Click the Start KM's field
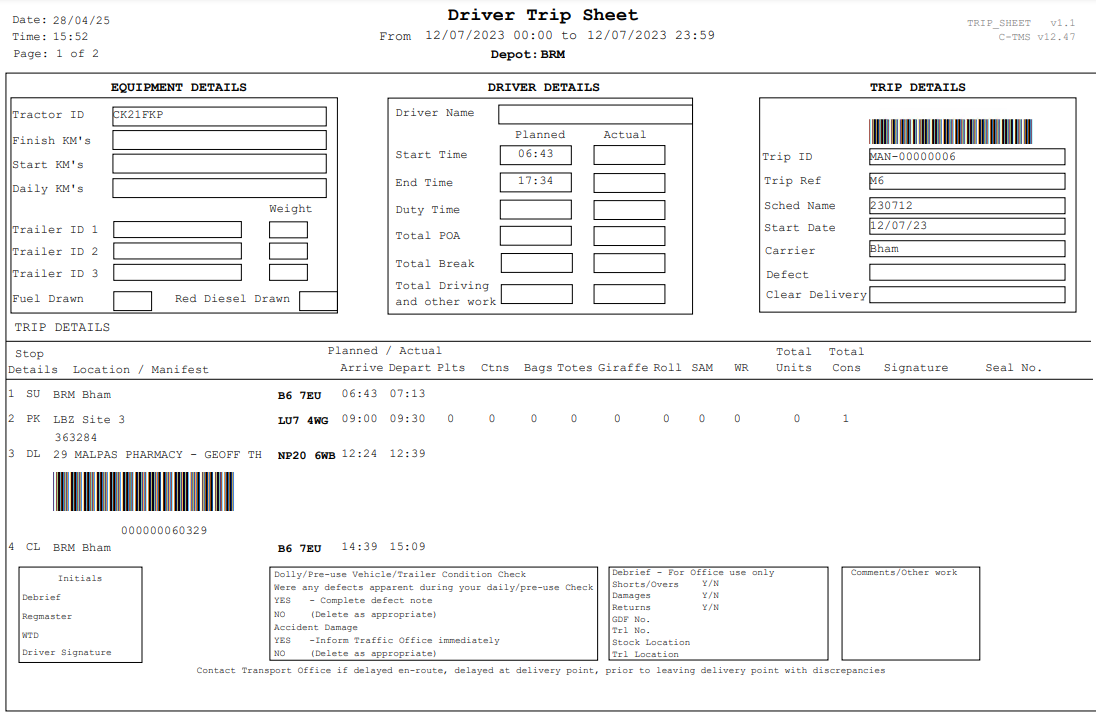This screenshot has height=712, width=1096. [219, 164]
